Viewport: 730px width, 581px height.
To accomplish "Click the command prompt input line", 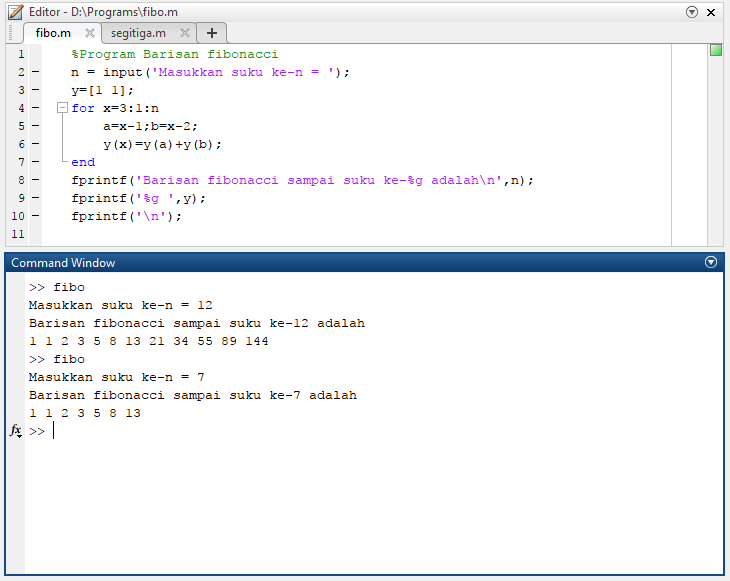I will point(300,431).
